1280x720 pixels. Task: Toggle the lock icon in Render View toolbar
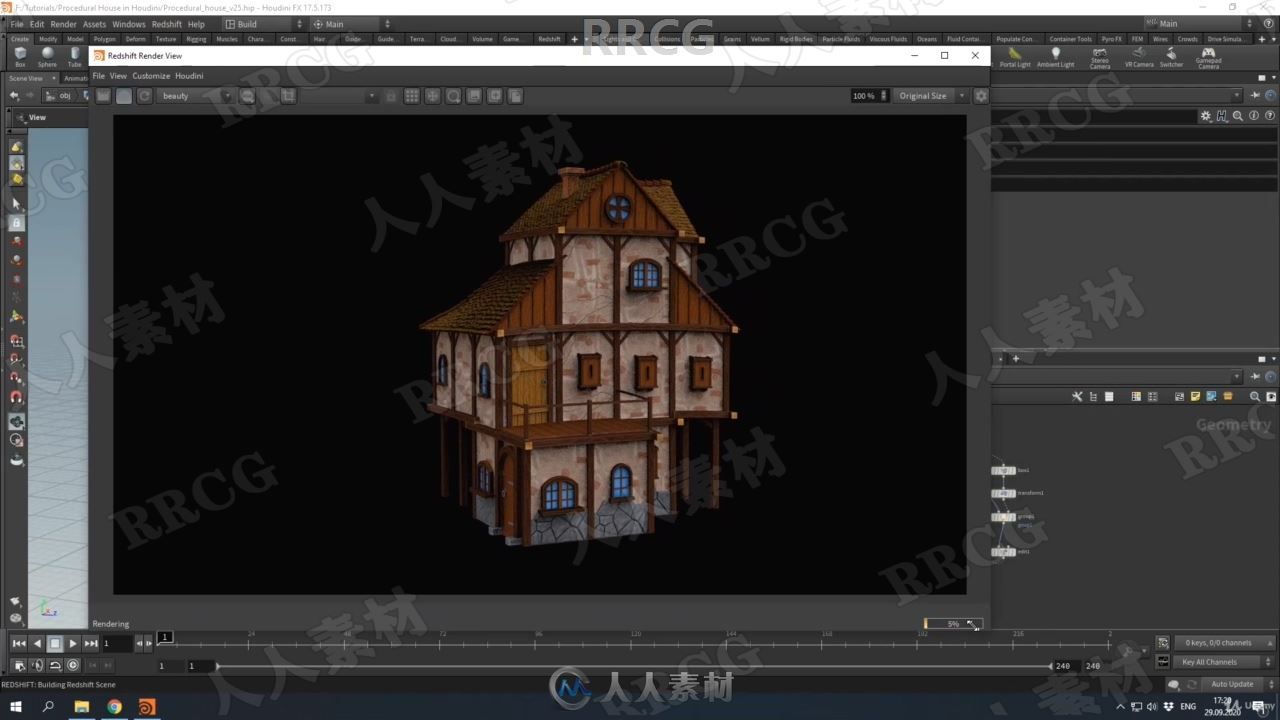[x=391, y=96]
